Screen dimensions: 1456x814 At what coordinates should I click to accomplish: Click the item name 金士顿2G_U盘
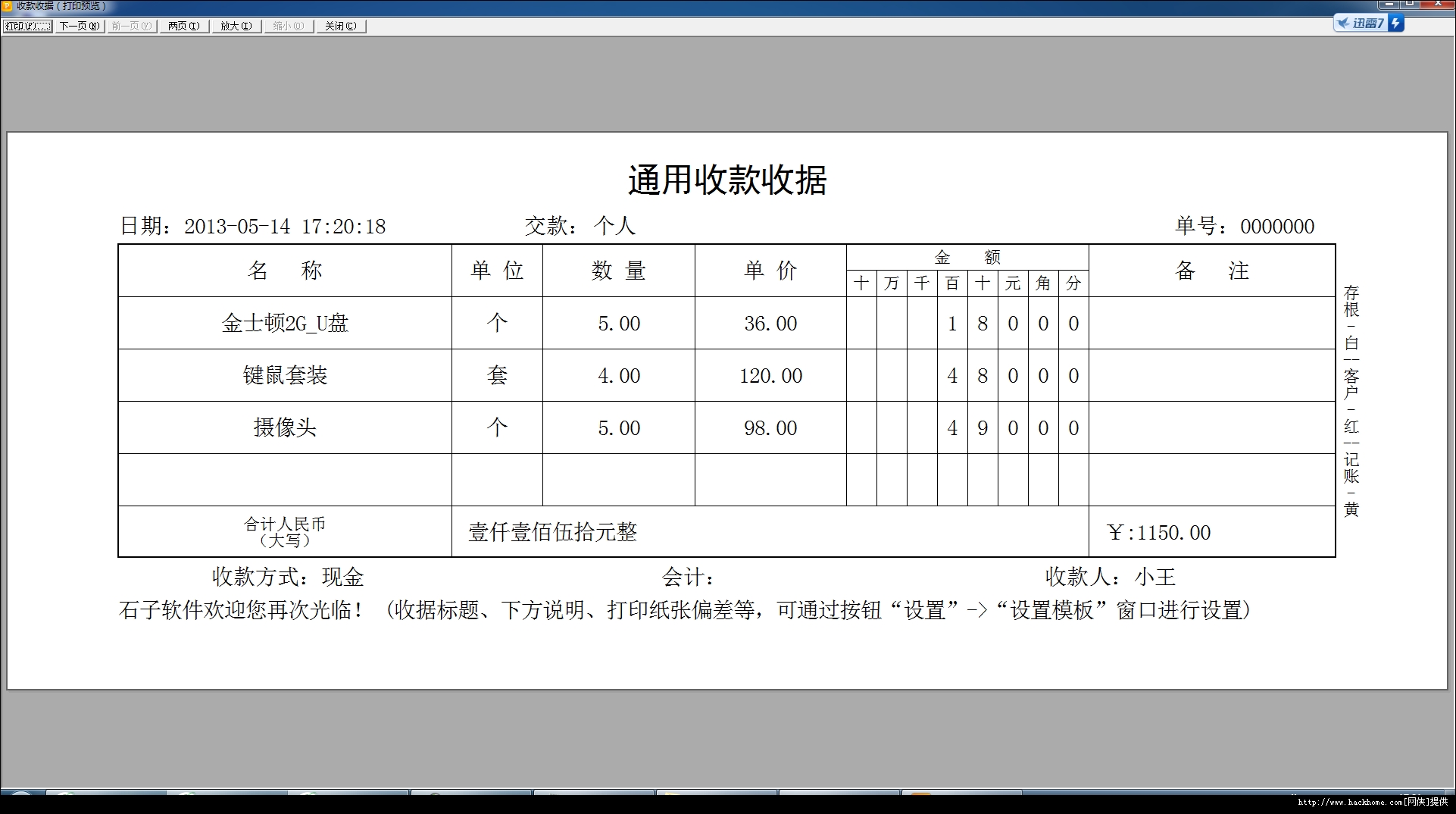click(285, 324)
